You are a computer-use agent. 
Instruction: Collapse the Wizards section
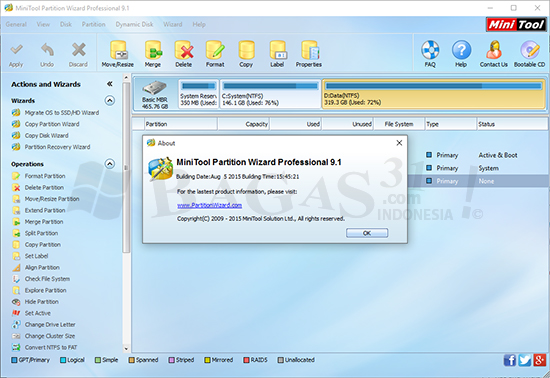pos(110,101)
